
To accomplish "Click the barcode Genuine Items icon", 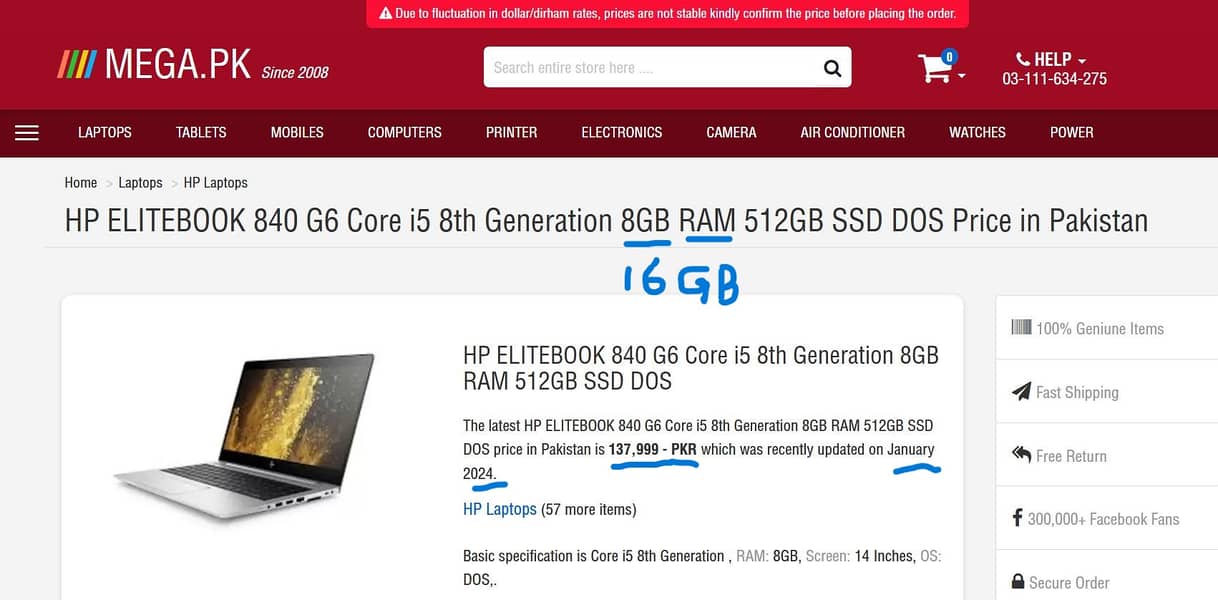I will [x=1021, y=327].
